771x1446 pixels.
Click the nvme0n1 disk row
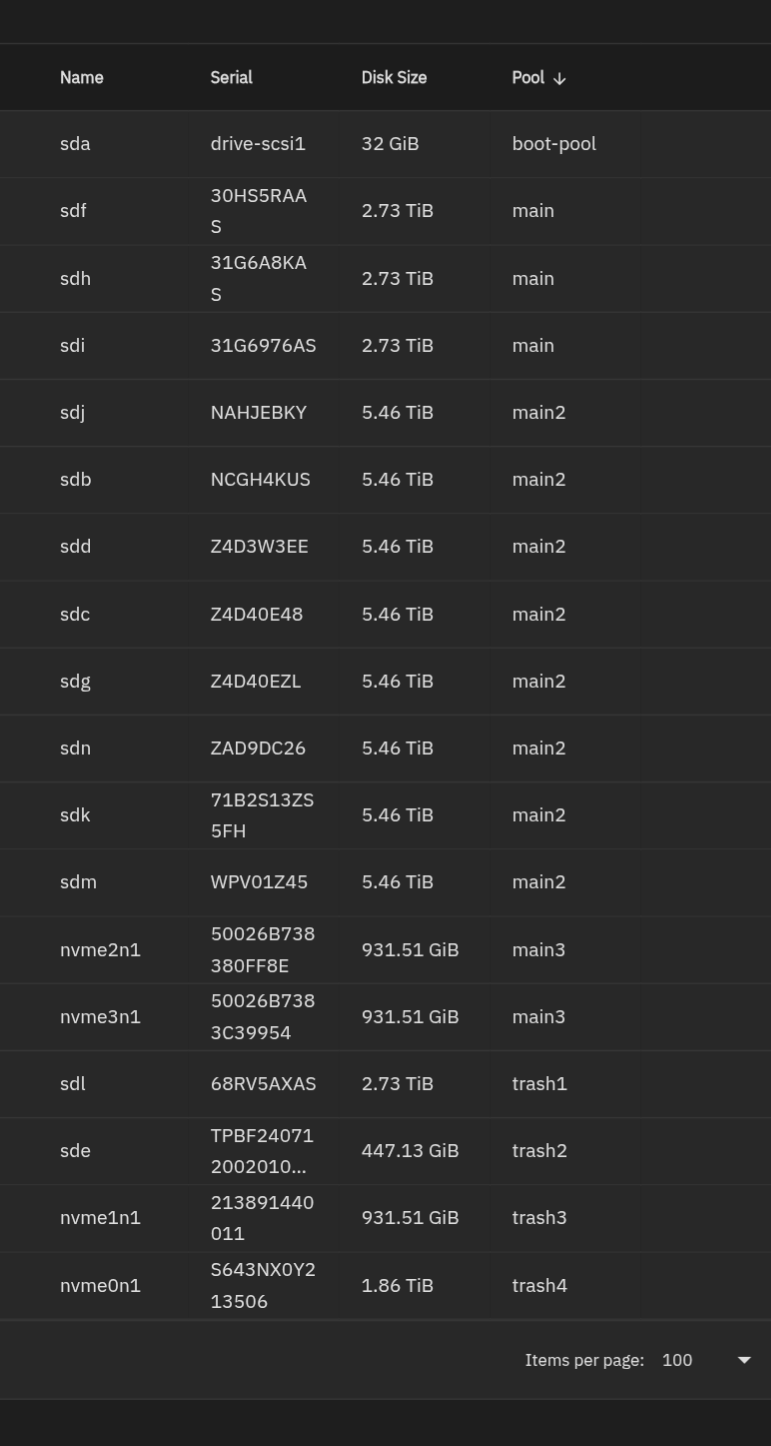pos(100,1286)
